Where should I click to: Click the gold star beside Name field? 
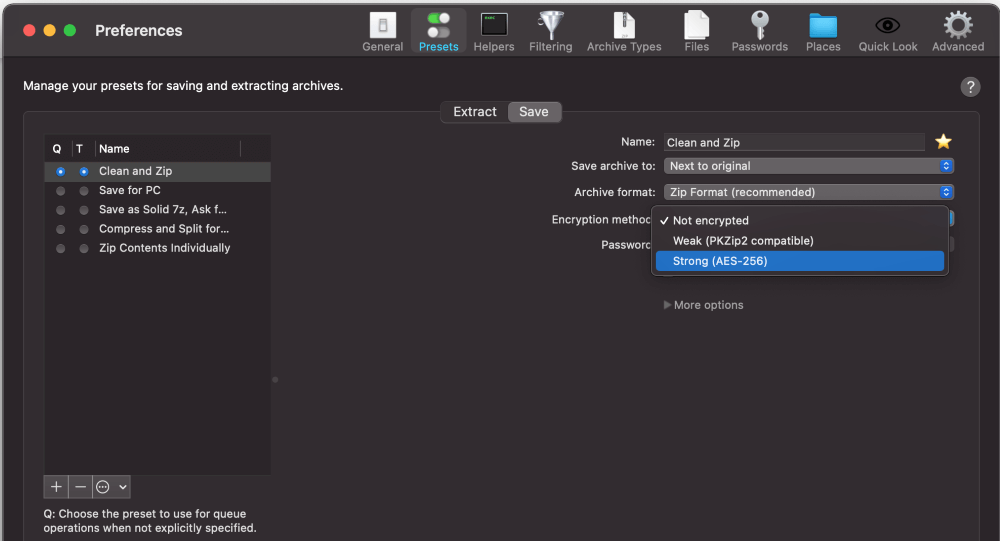(x=943, y=142)
